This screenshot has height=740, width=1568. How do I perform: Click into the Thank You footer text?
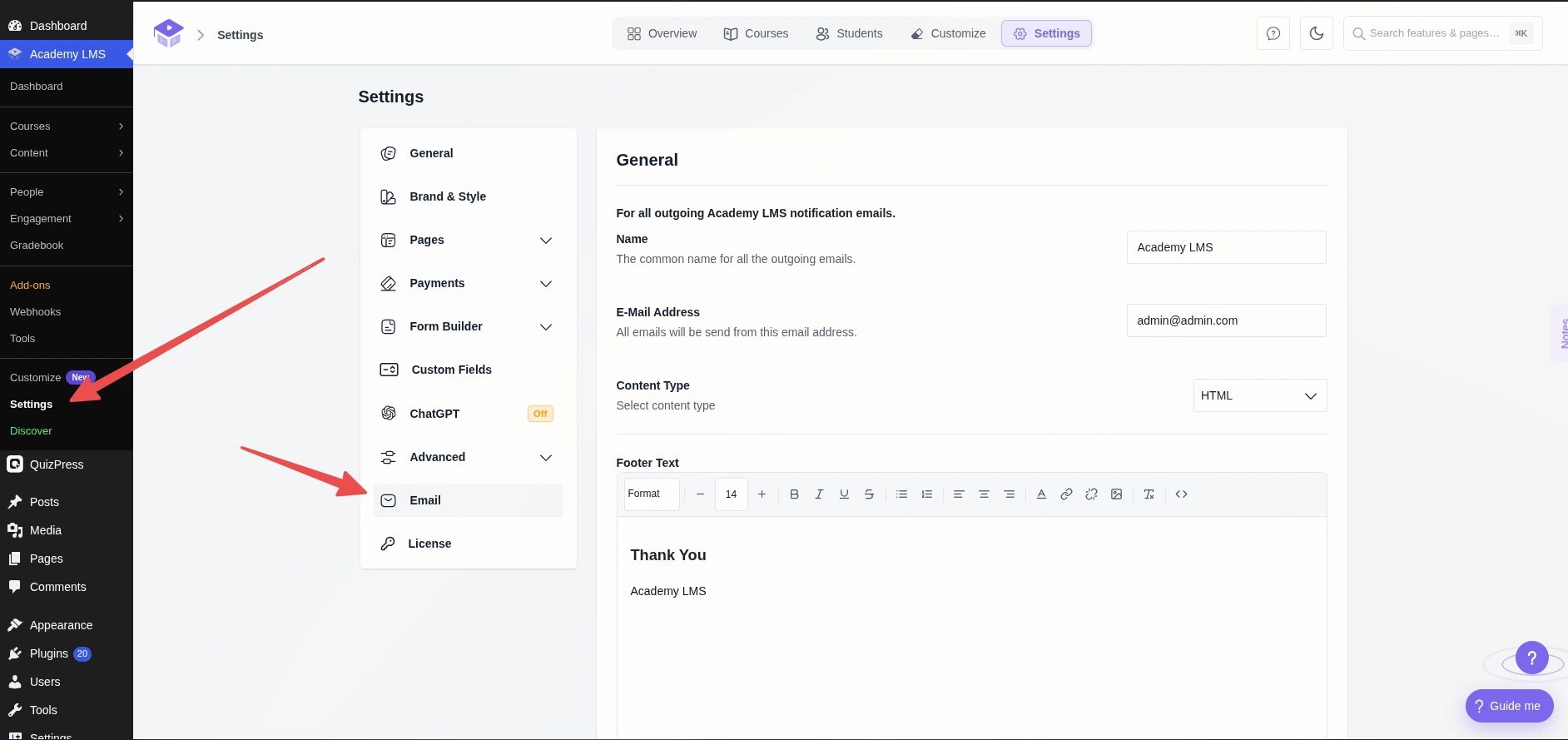tap(668, 555)
